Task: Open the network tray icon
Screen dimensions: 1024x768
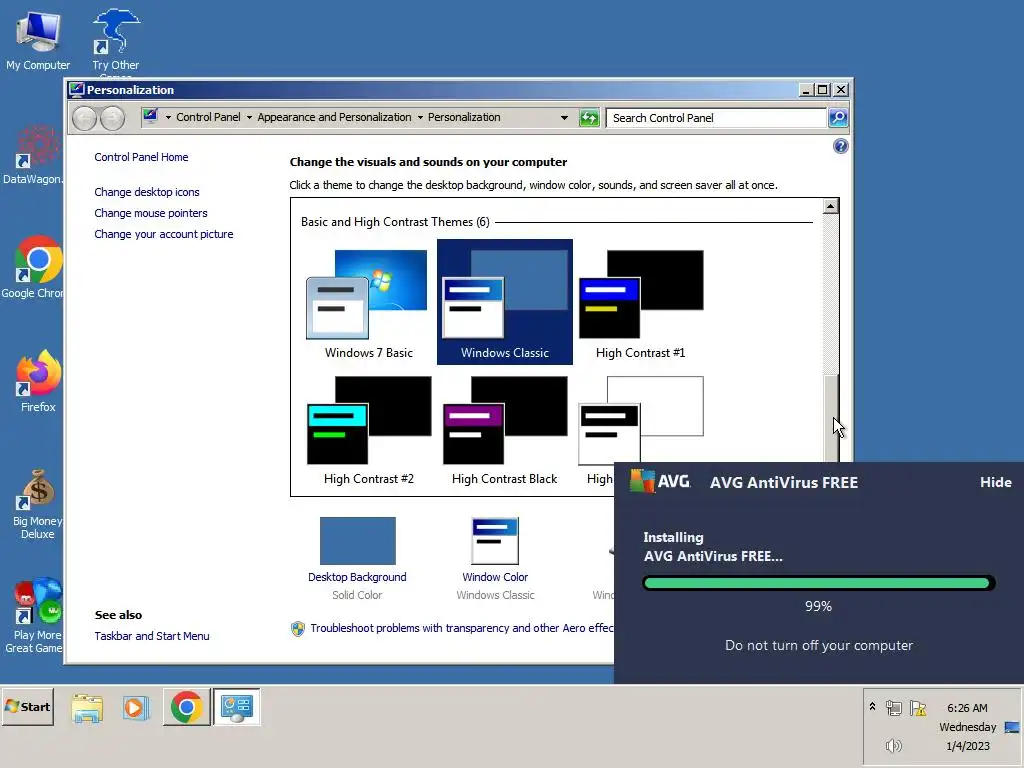Action: coord(893,708)
